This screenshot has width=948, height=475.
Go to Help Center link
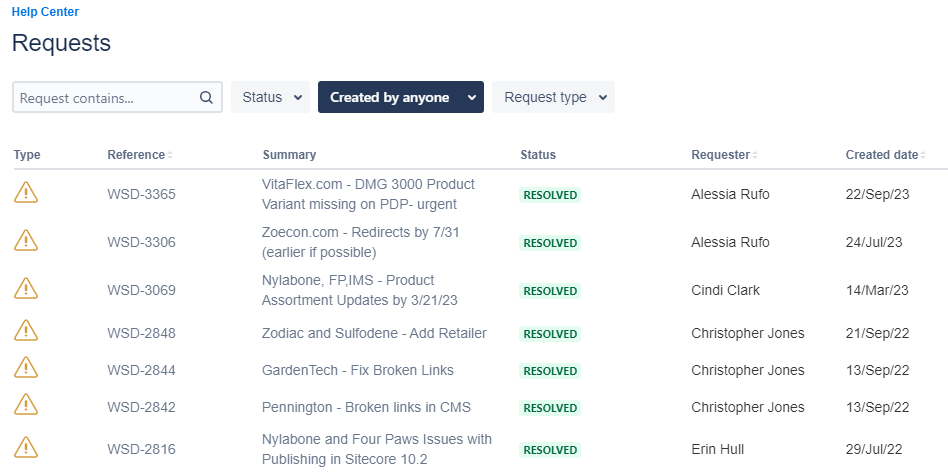45,11
